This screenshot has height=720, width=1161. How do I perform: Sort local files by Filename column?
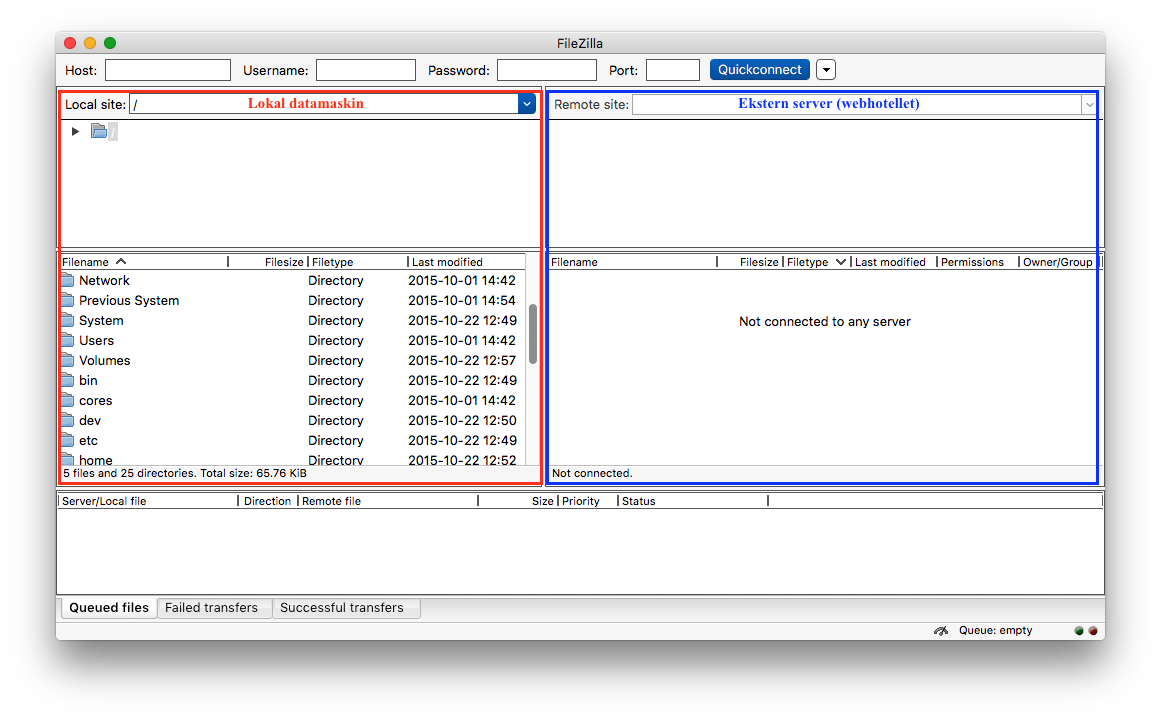point(144,262)
